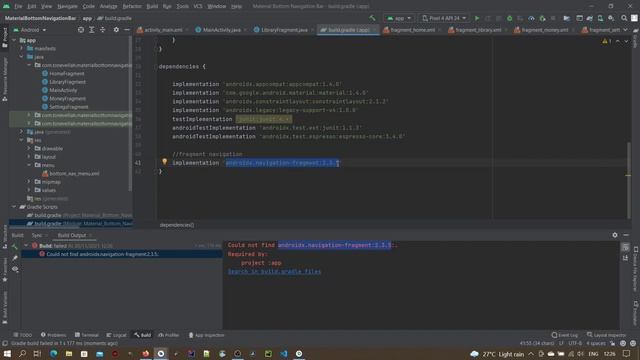
Task: Open Project panel gear options
Action: 116,30
